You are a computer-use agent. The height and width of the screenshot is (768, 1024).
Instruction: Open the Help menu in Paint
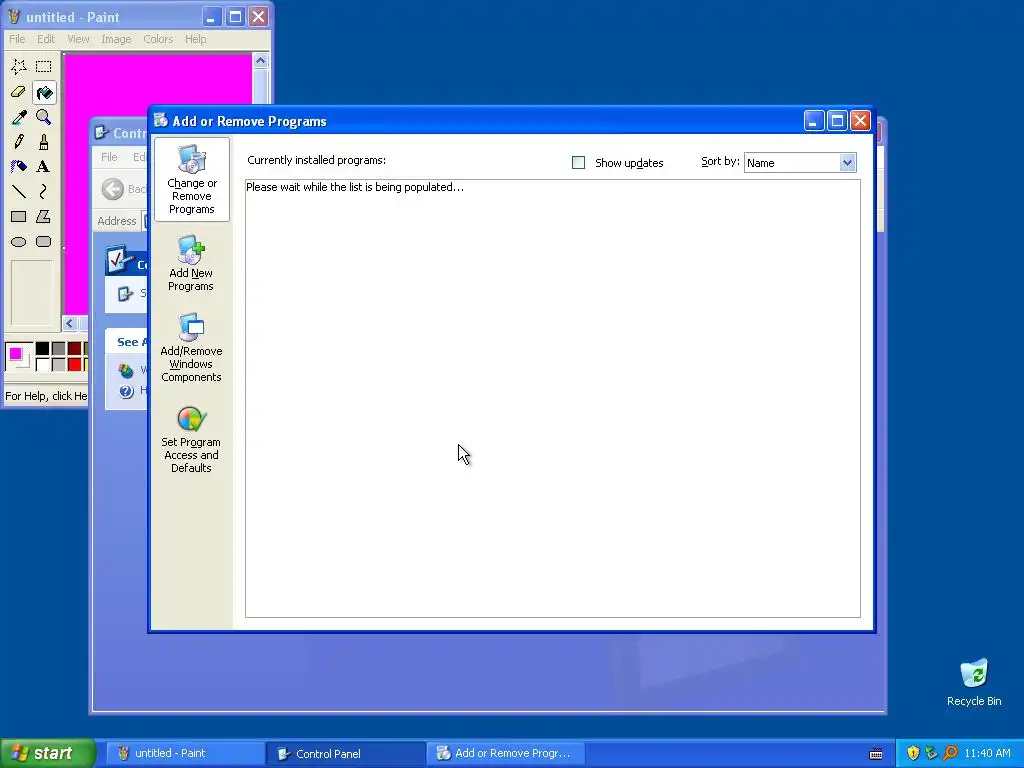pyautogui.click(x=195, y=39)
